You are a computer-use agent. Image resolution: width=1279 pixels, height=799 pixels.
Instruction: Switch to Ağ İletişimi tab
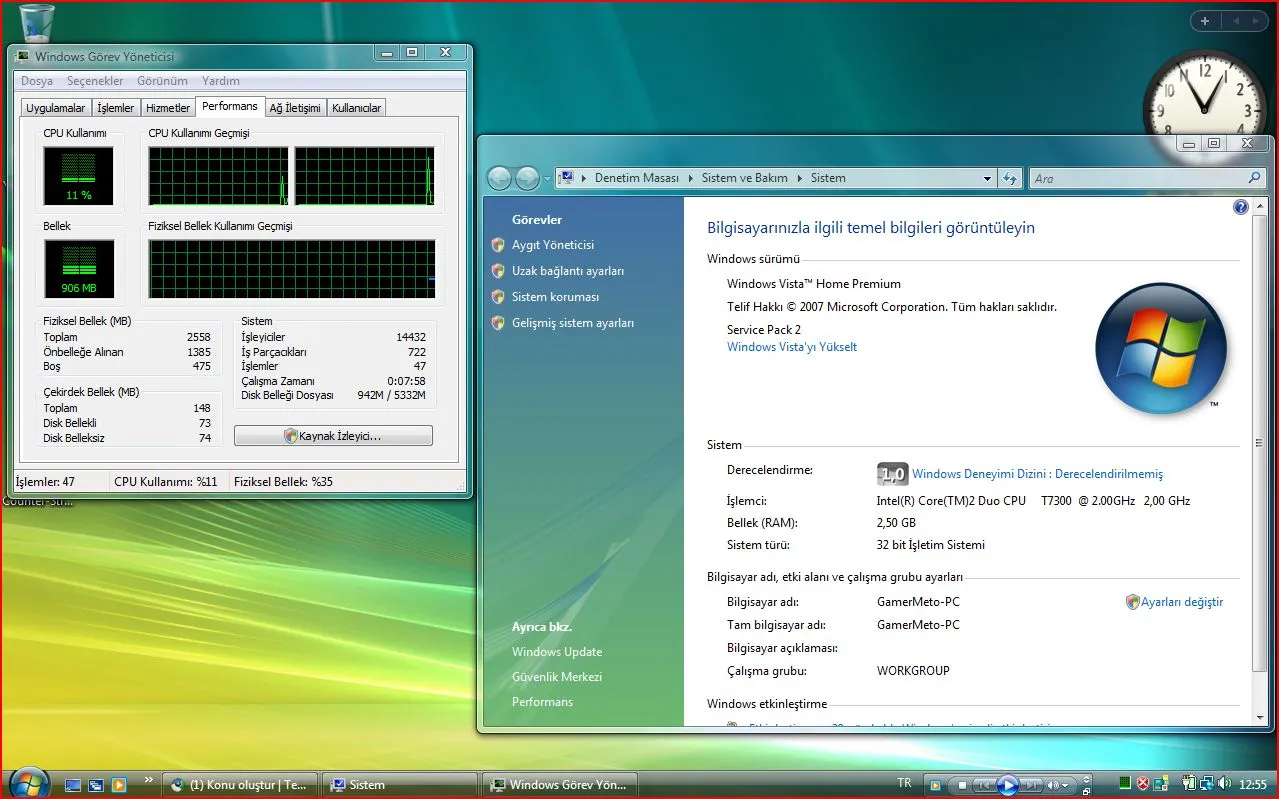(x=295, y=108)
